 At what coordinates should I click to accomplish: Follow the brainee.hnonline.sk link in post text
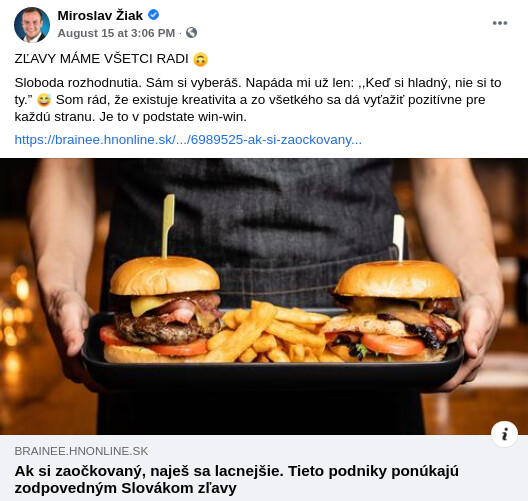188,139
